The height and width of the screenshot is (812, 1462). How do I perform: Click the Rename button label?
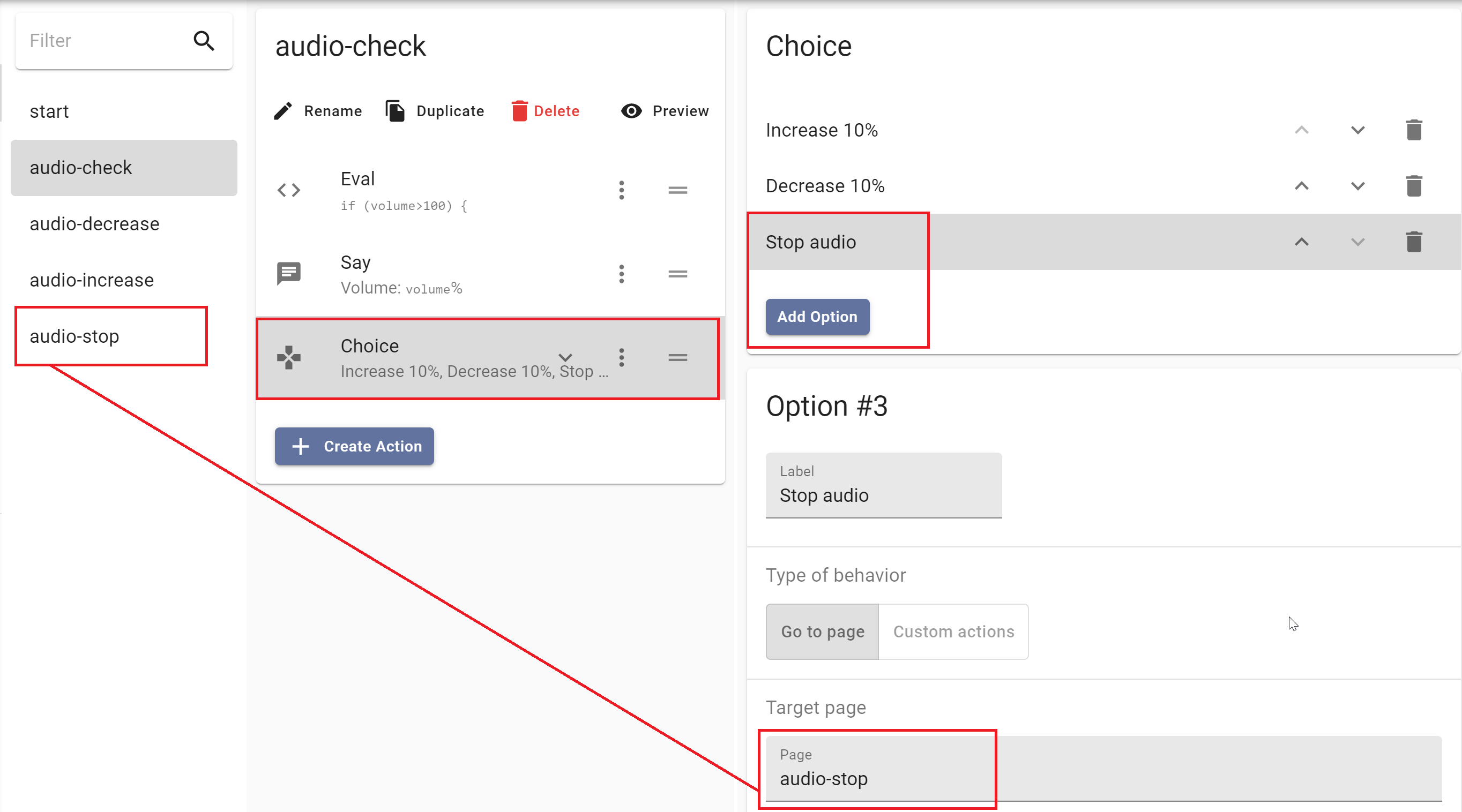(333, 111)
